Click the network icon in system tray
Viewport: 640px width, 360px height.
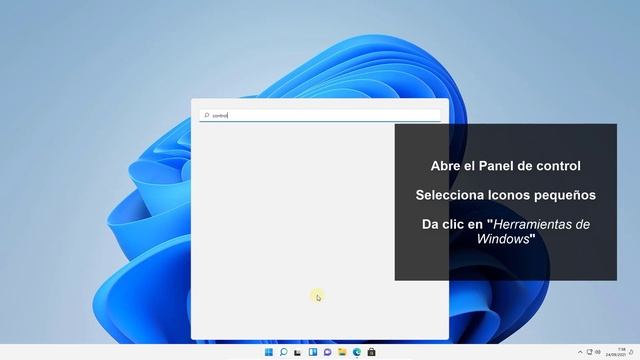pos(589,352)
